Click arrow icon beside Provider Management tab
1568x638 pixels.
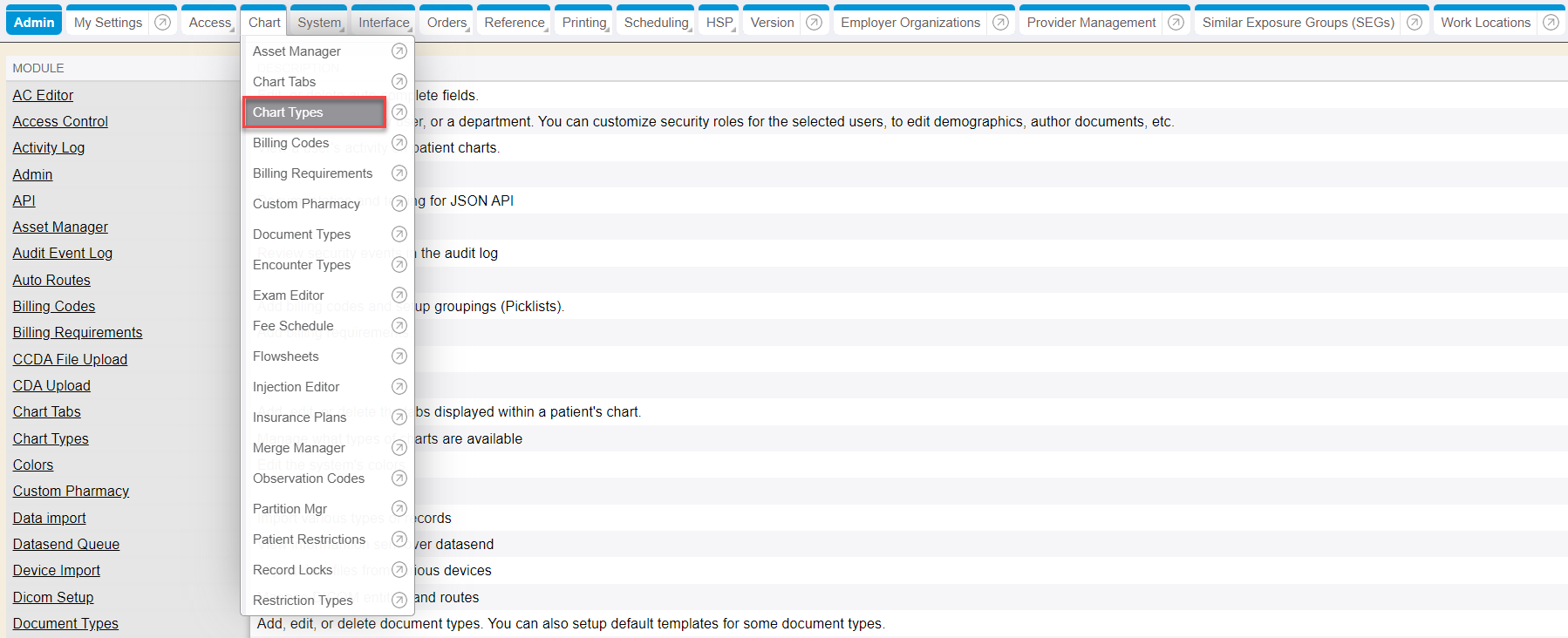pos(1176,23)
